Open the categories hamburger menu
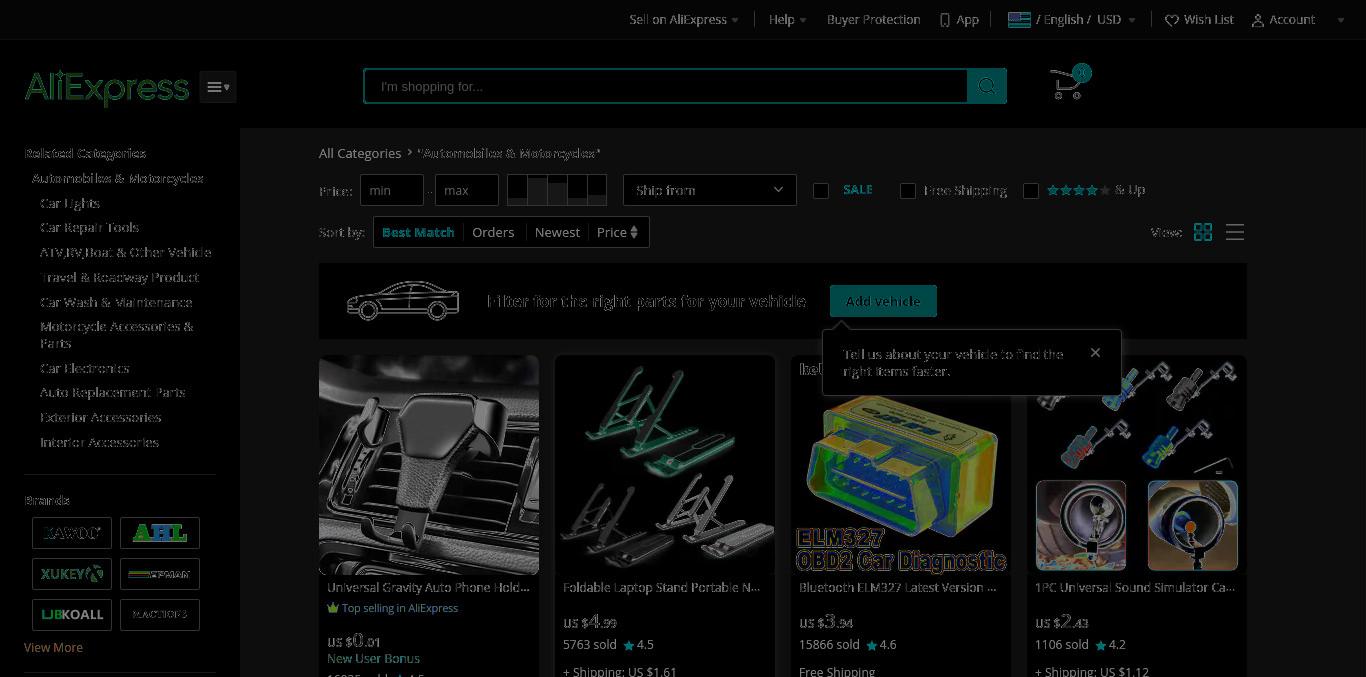Image resolution: width=1366 pixels, height=677 pixels. (218, 87)
